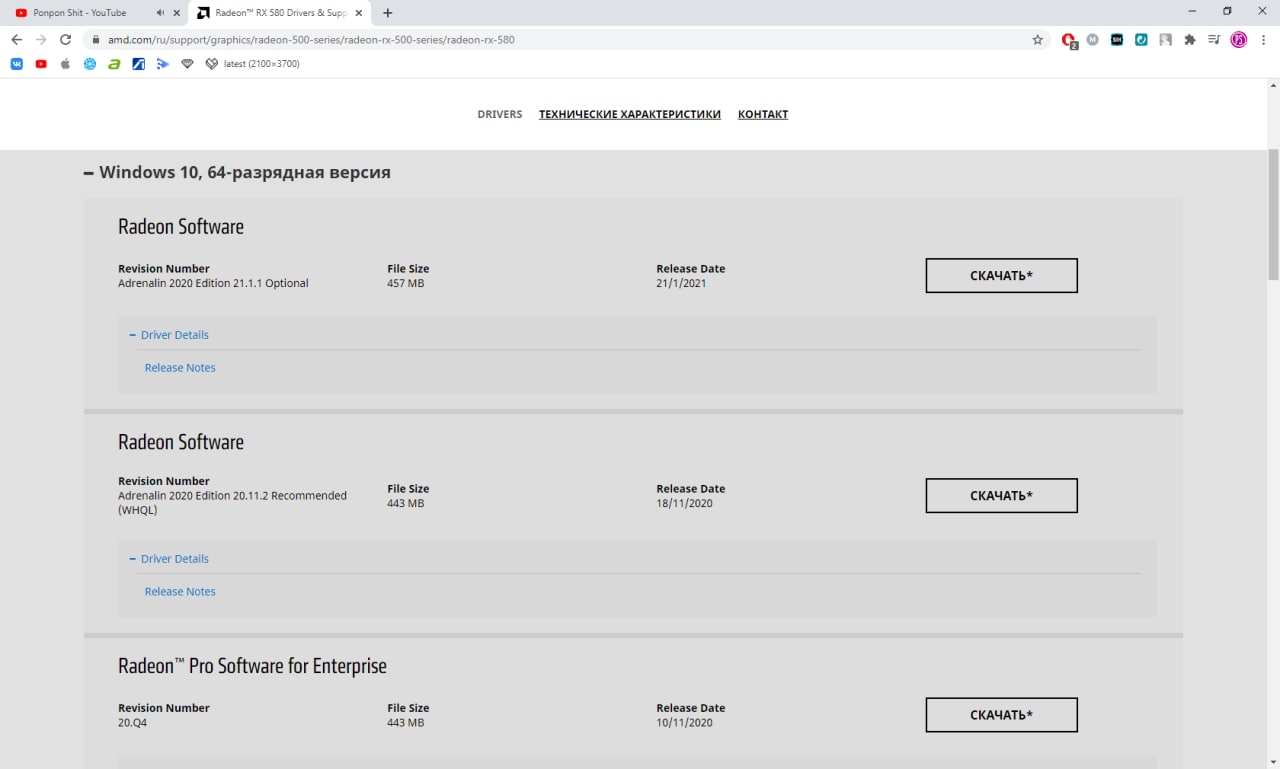Screen dimensions: 1280x769
Task: Download Radeon Pro Software 20.Q4 via СКАЧАТЬ
Action: (1001, 715)
